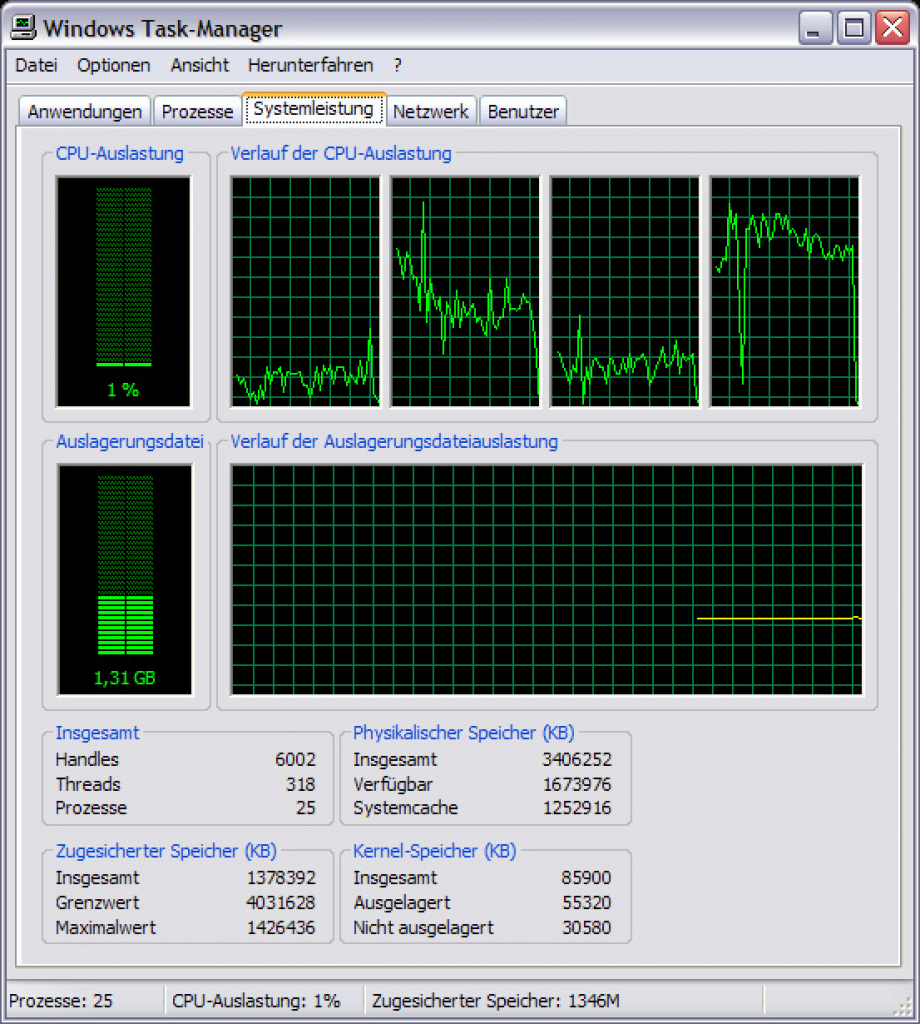Click the Handles label
This screenshot has width=920, height=1024.
coord(87,760)
